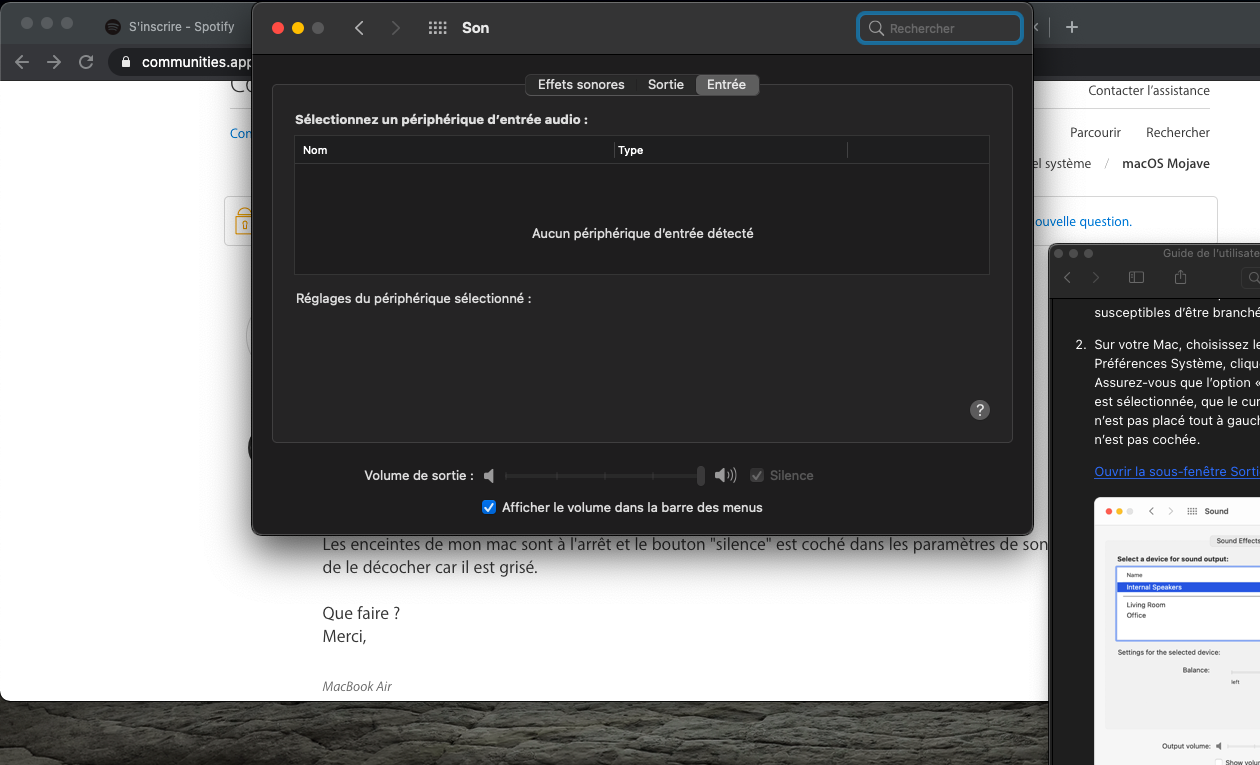Click the share icon in the Guide window

click(x=1180, y=277)
